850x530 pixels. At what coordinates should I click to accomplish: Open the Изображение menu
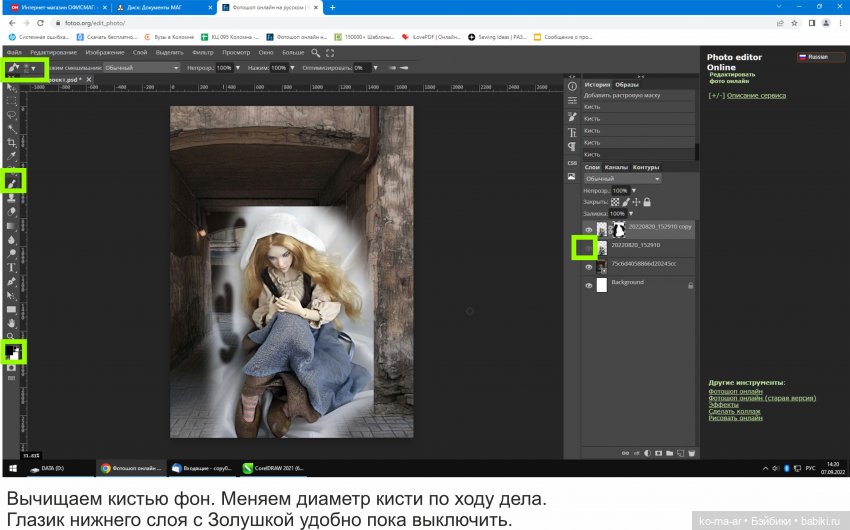[x=105, y=53]
